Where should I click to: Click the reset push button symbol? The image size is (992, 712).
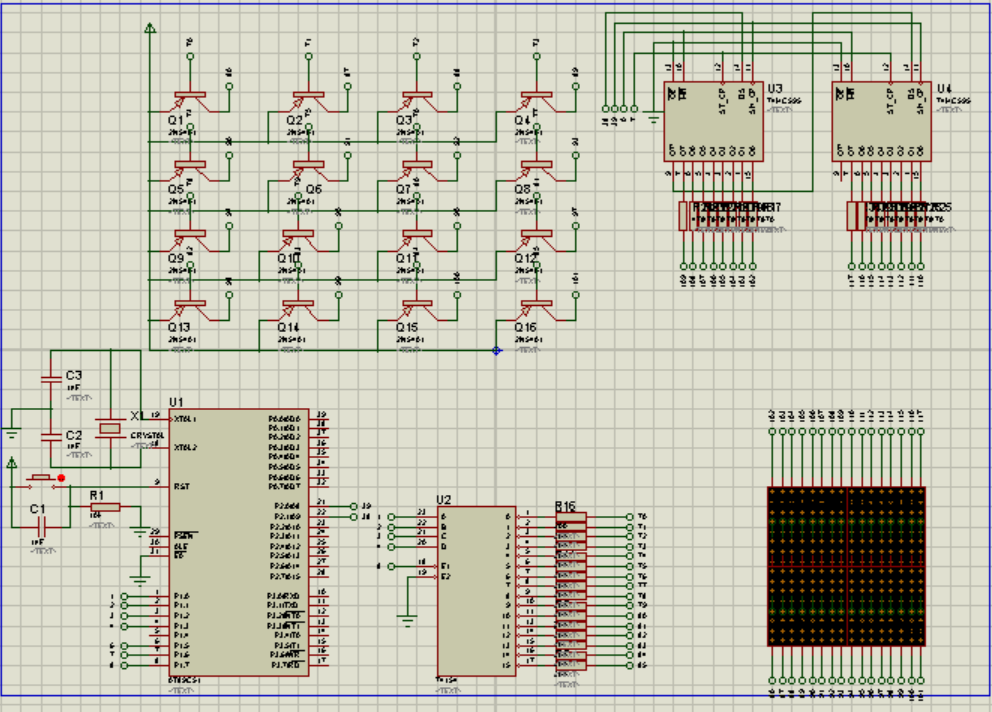(41, 481)
